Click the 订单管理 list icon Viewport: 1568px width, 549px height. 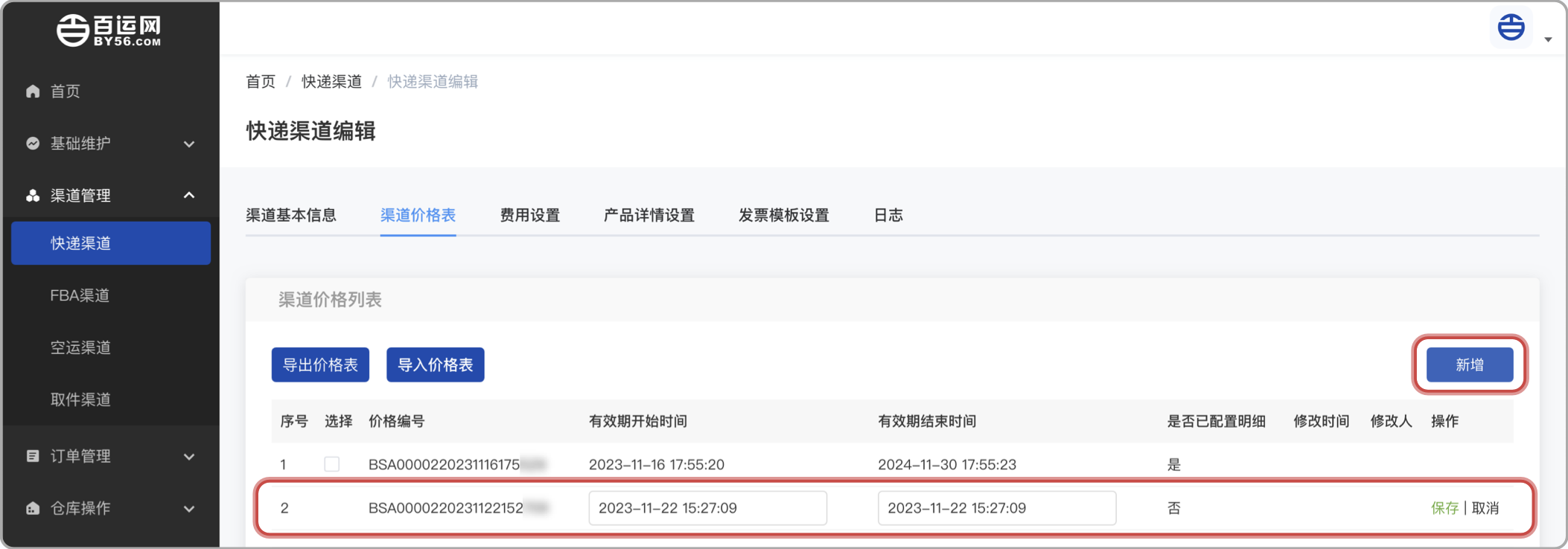point(33,456)
